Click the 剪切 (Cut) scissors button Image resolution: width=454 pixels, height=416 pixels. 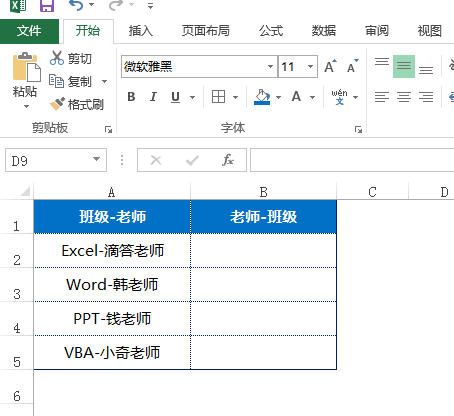coord(71,58)
